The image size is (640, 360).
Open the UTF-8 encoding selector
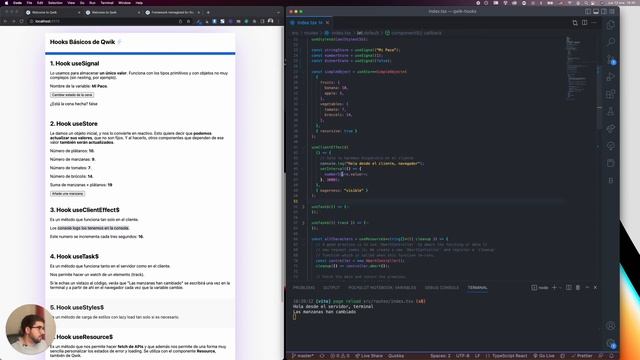point(462,356)
